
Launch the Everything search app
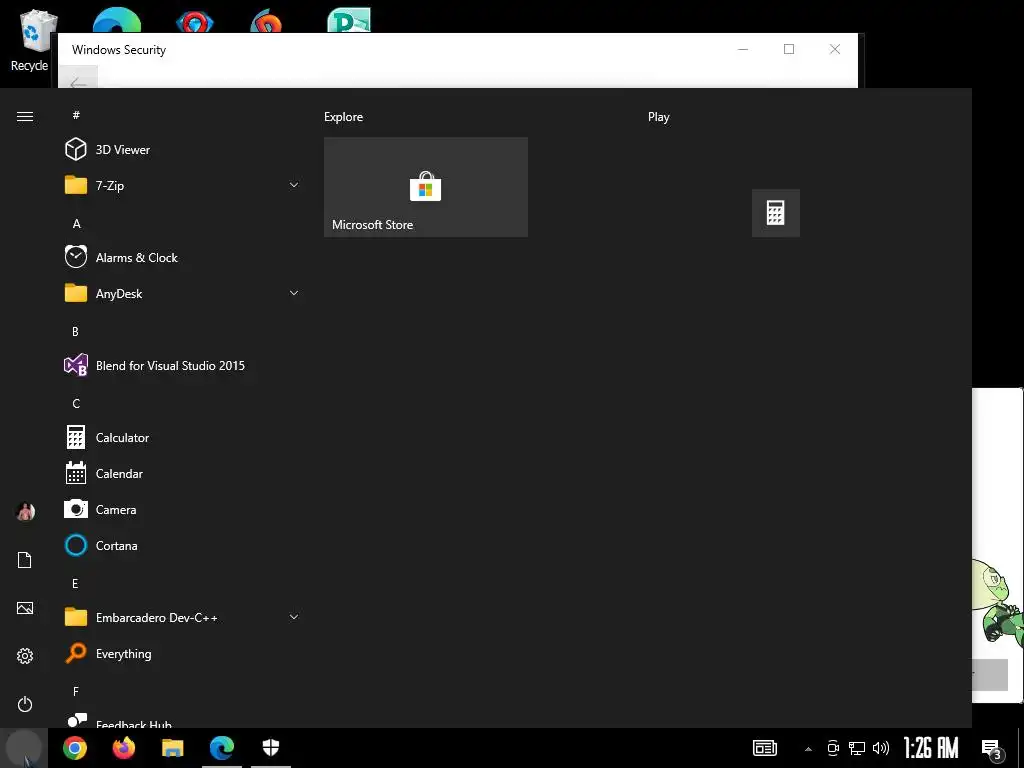coord(182,653)
